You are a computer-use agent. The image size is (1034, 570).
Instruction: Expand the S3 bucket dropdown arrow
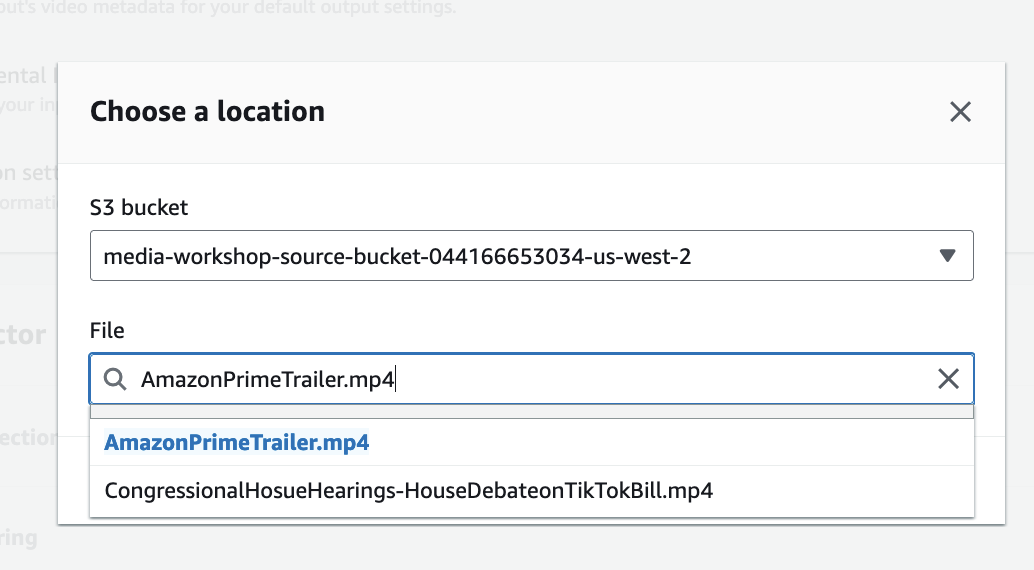click(948, 256)
